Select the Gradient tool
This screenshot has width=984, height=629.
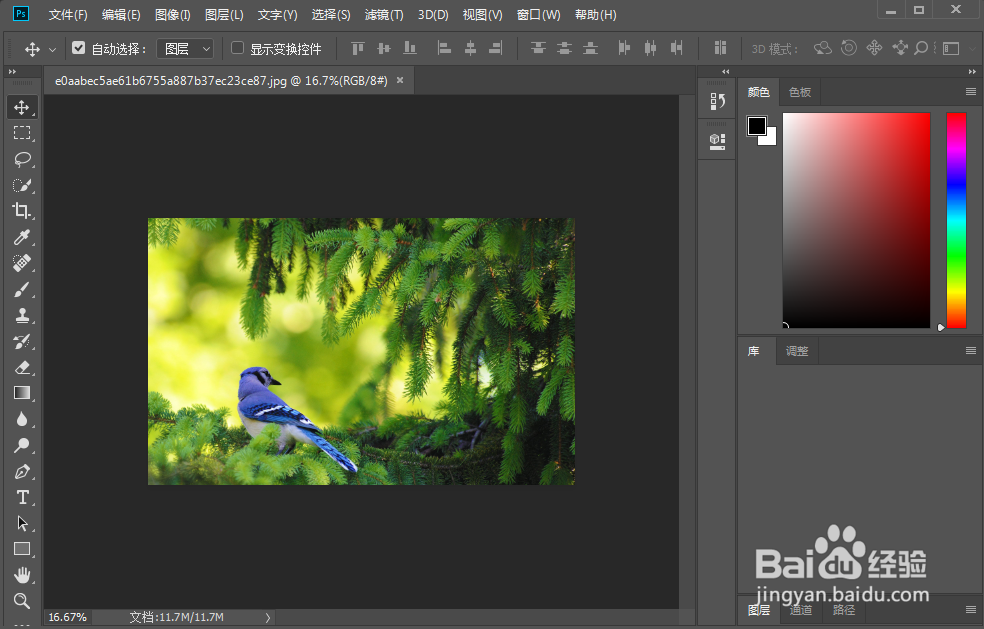pyautogui.click(x=22, y=393)
